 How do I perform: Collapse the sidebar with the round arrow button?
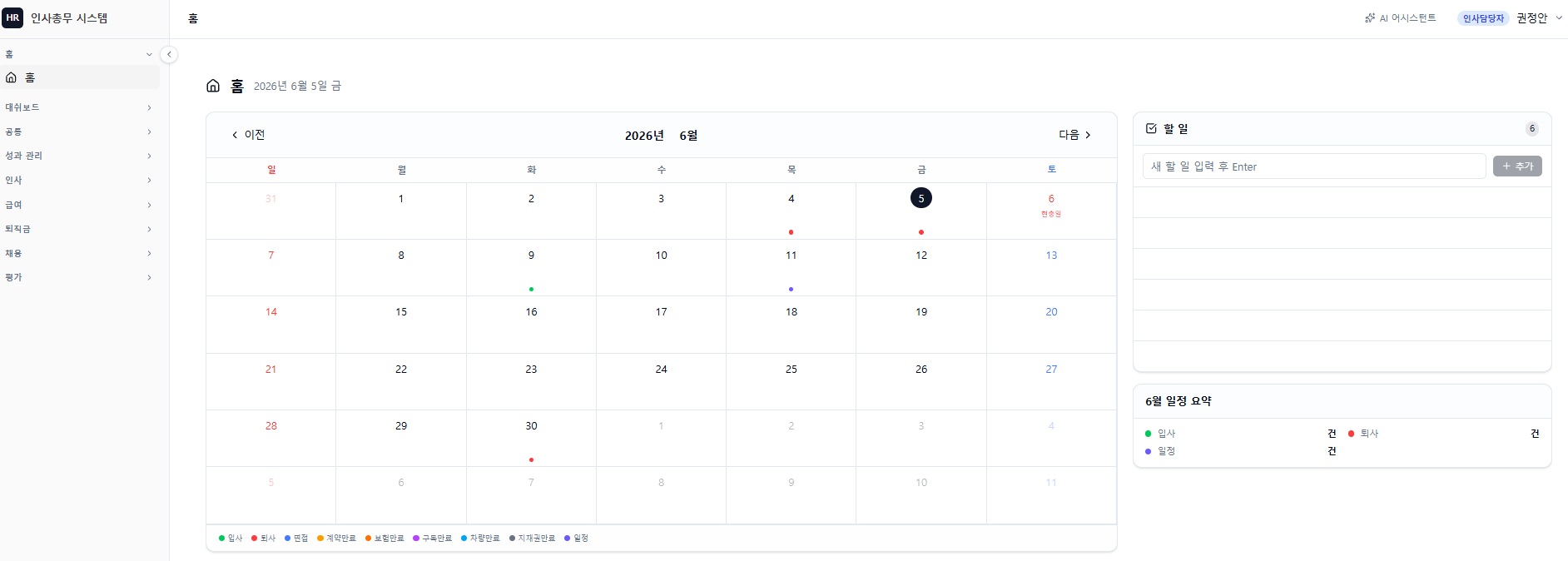[x=169, y=54]
